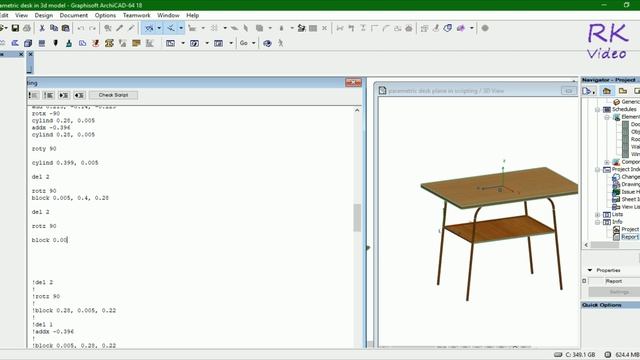
Task: Click the Cut scissors icon
Action: (x=42, y=28)
